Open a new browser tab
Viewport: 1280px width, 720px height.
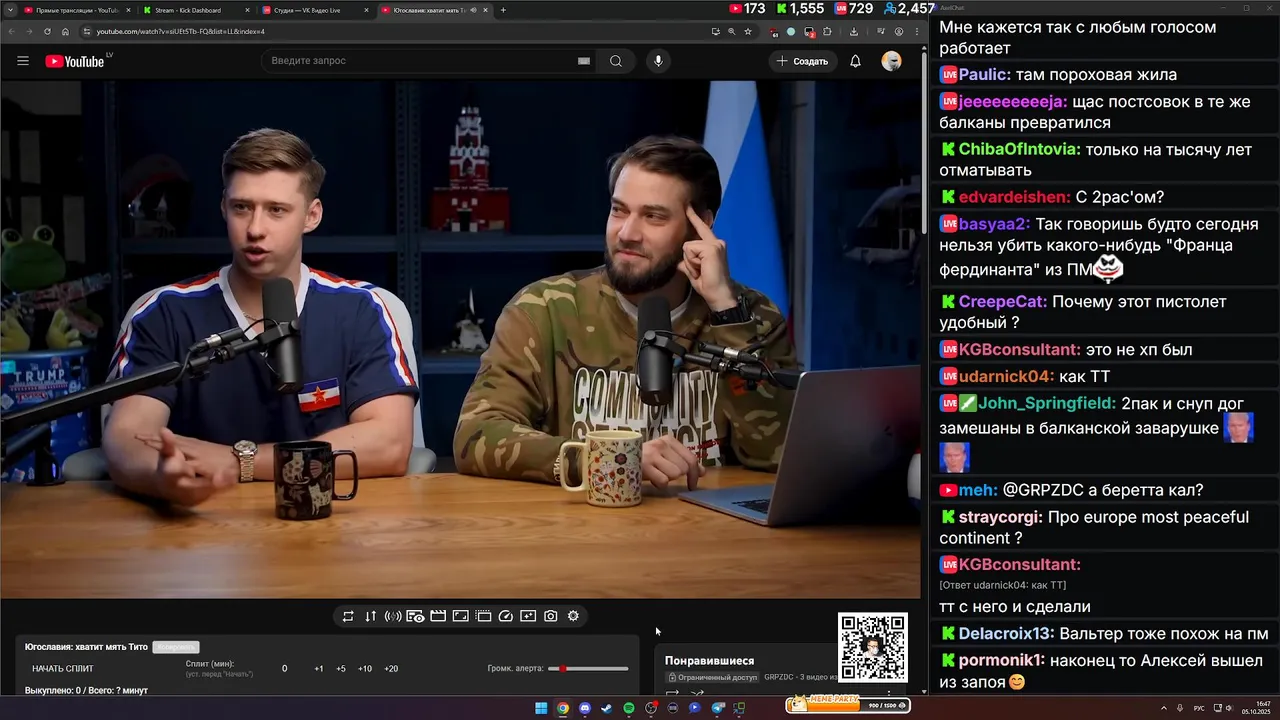click(x=503, y=10)
